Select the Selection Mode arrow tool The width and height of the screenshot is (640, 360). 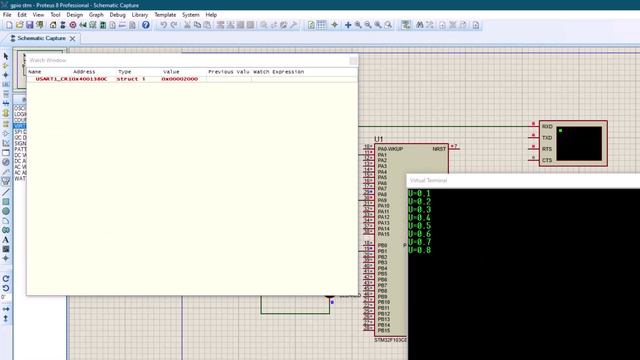6,56
